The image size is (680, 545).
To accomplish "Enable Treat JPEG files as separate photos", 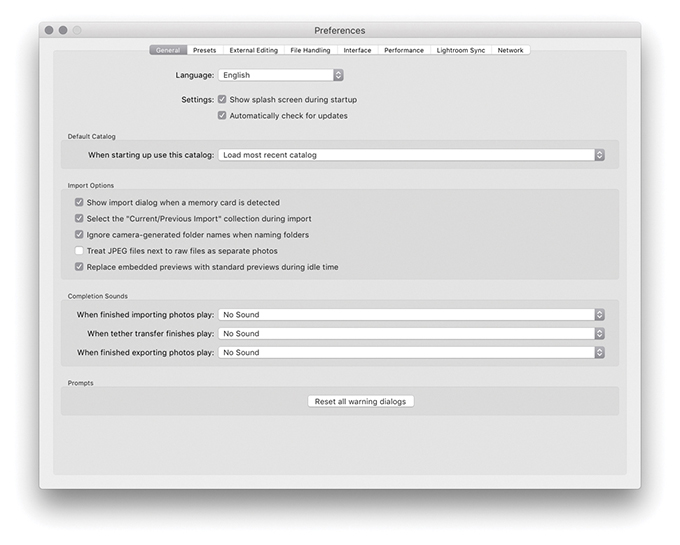I will click(79, 251).
